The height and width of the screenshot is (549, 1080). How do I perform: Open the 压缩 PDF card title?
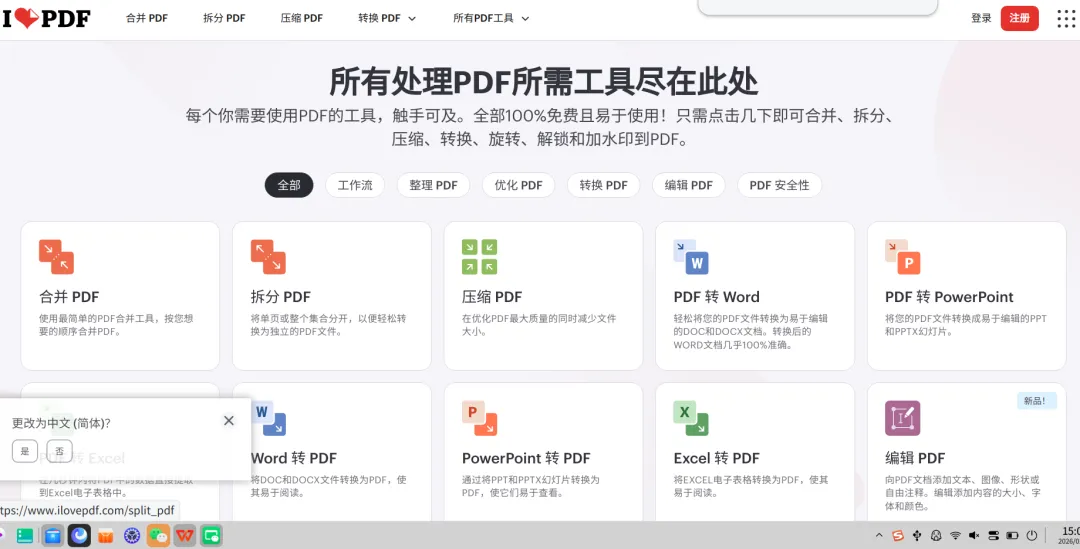pyautogui.click(x=492, y=297)
